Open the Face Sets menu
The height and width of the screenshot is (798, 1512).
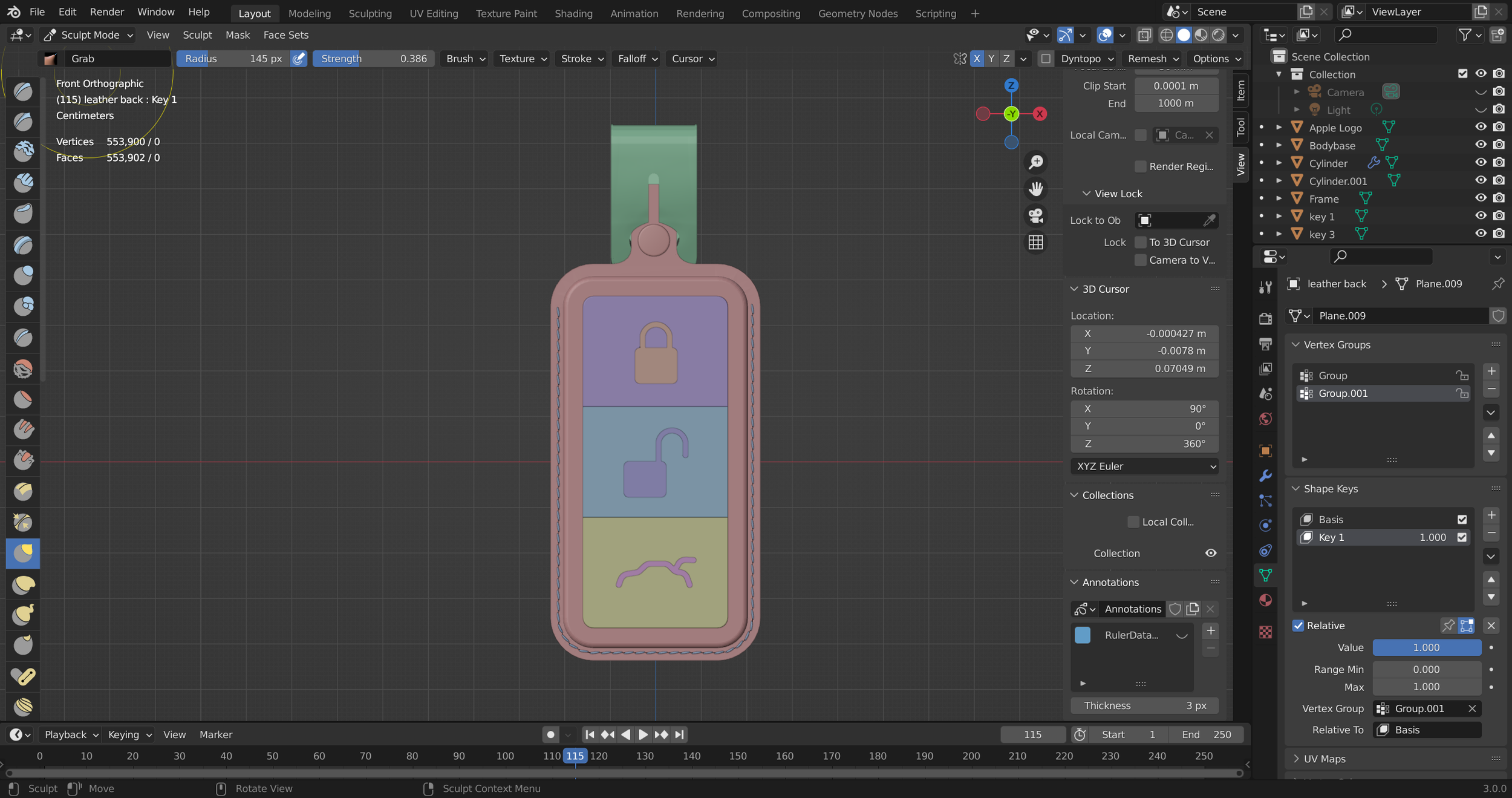pos(285,35)
